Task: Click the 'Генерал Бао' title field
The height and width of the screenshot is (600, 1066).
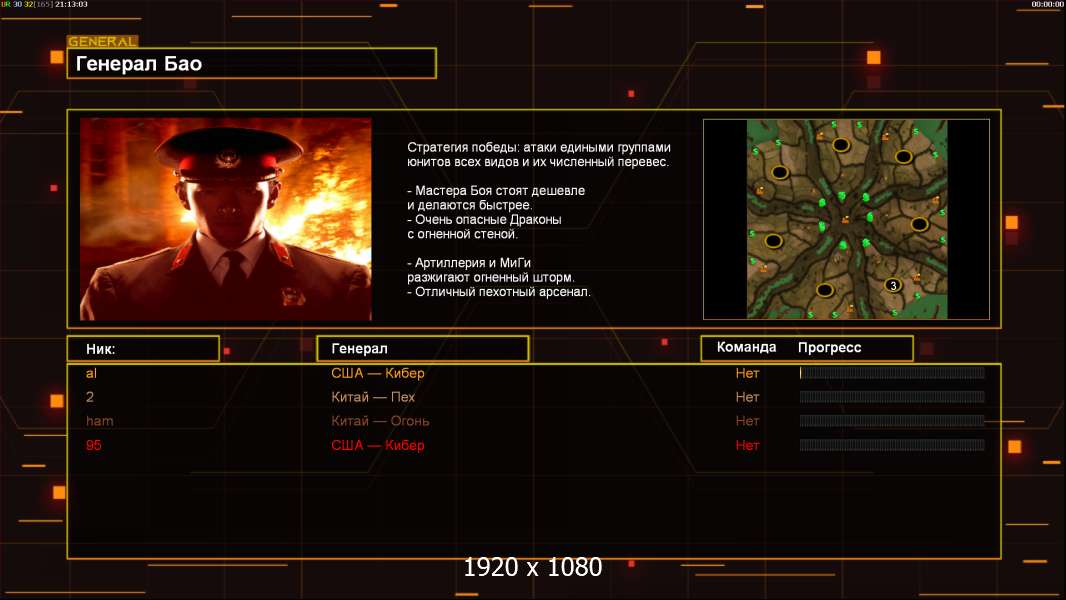Action: pyautogui.click(x=252, y=63)
